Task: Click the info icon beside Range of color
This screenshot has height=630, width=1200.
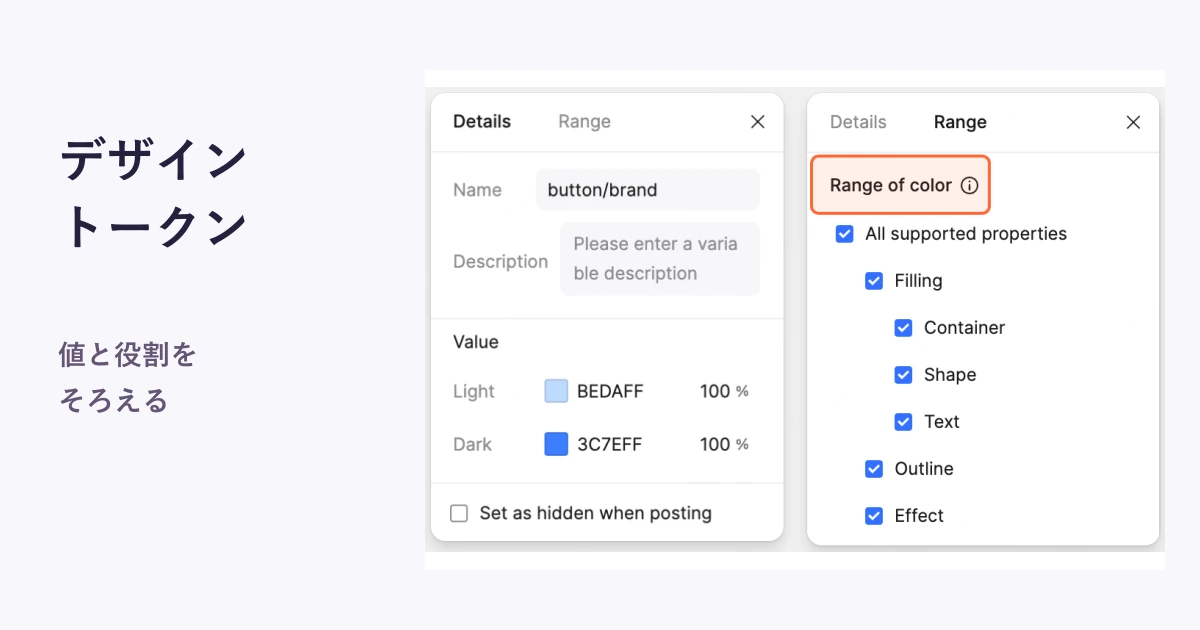Action: click(969, 185)
